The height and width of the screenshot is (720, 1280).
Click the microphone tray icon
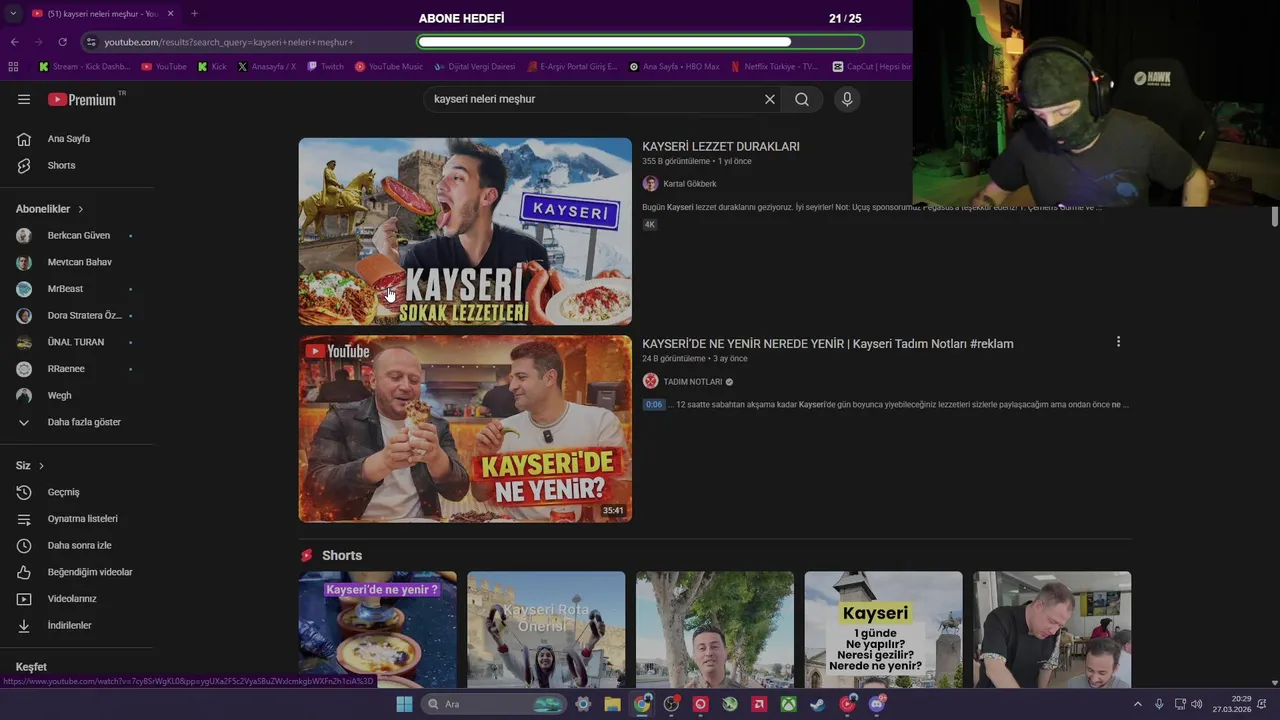point(1160,704)
